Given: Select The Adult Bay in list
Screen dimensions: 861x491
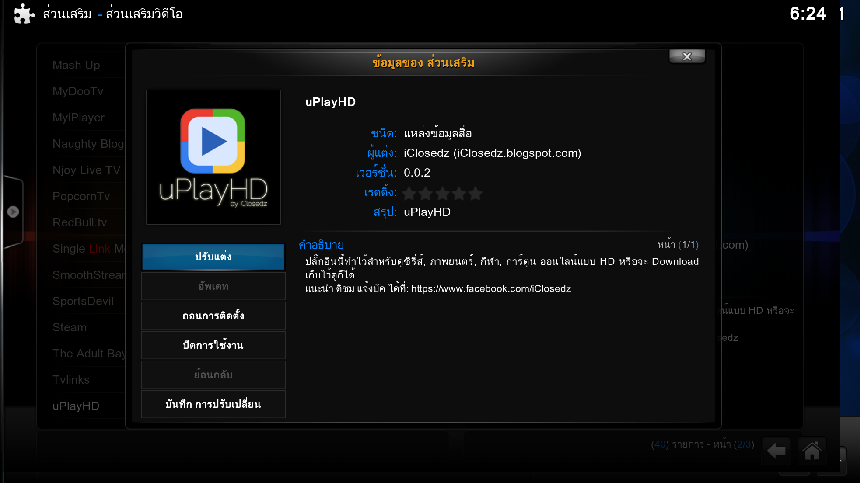Looking at the screenshot, I should point(88,353).
